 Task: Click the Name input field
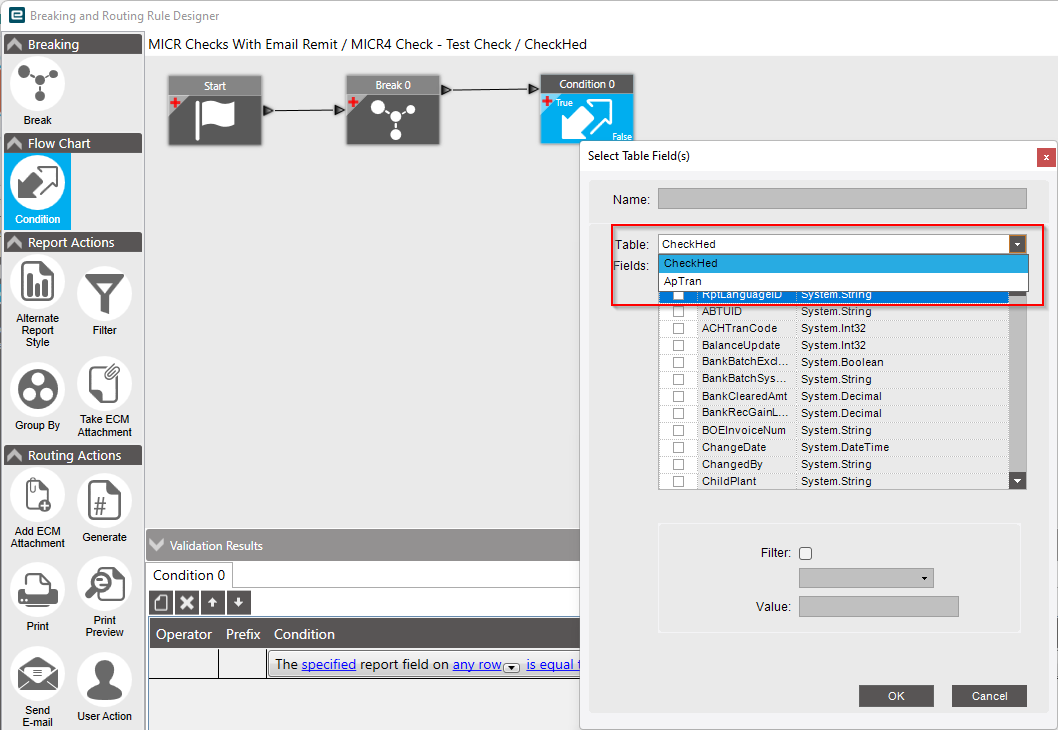pyautogui.click(x=840, y=198)
